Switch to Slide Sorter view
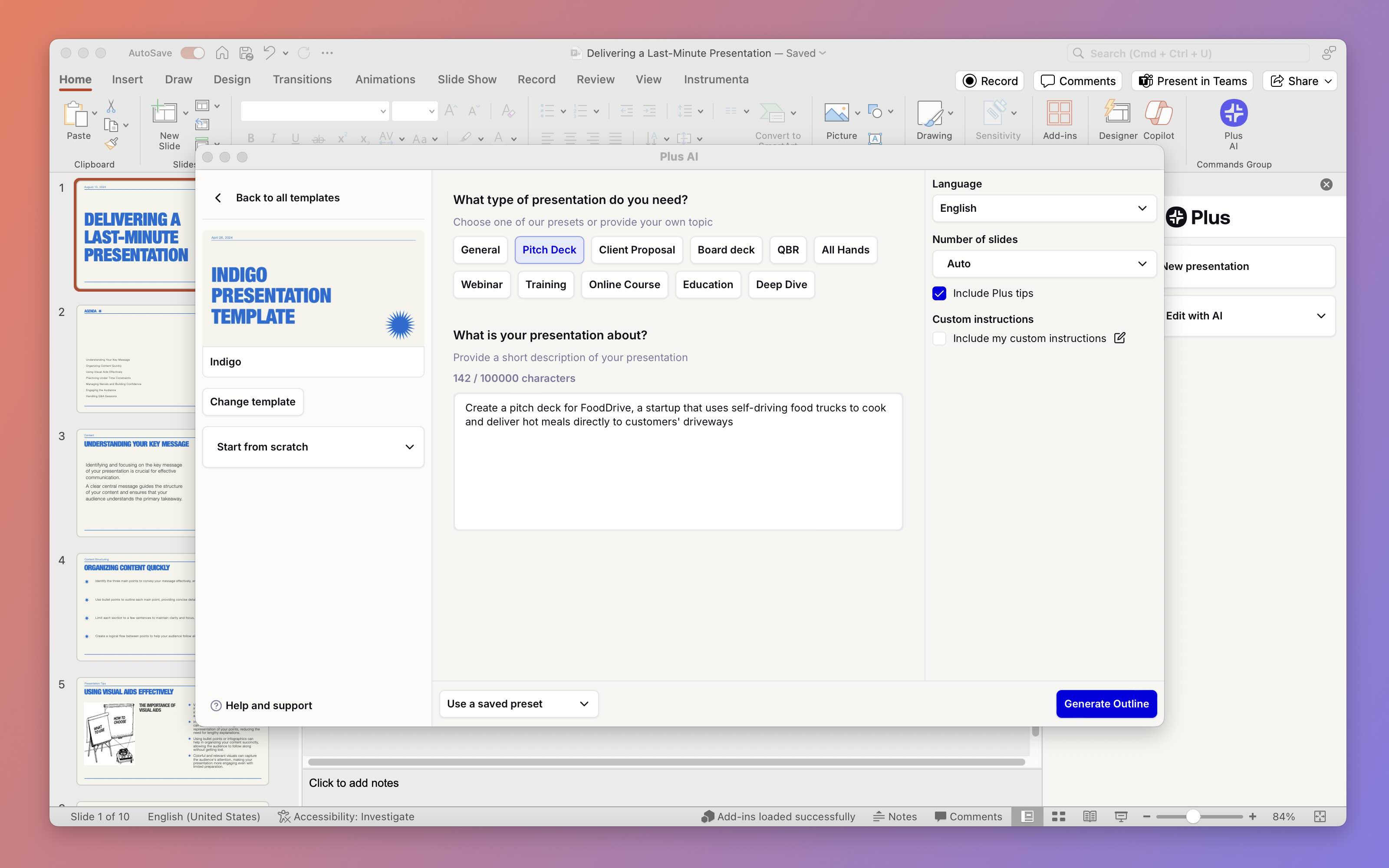The width and height of the screenshot is (1389, 868). tap(1058, 816)
